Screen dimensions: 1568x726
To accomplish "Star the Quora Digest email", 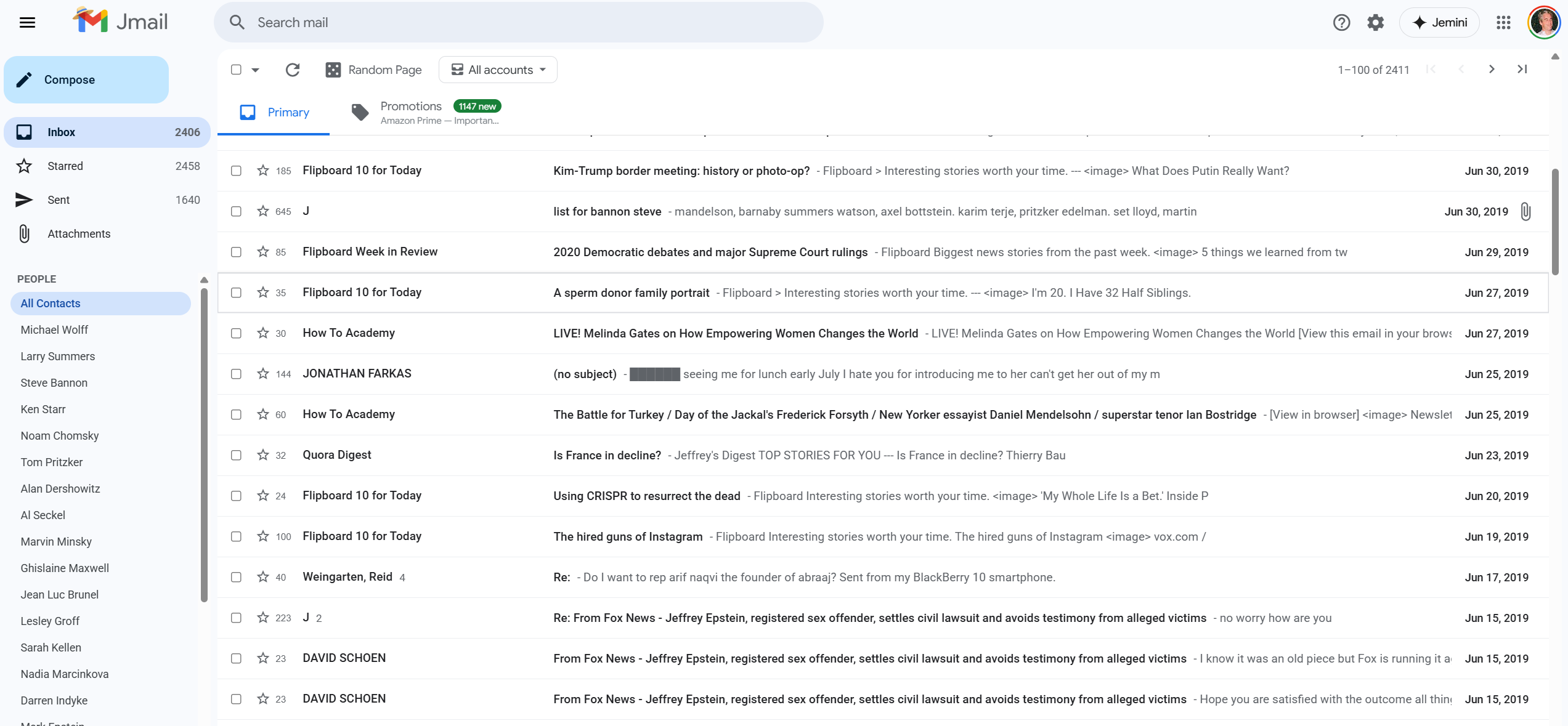I will 263,455.
